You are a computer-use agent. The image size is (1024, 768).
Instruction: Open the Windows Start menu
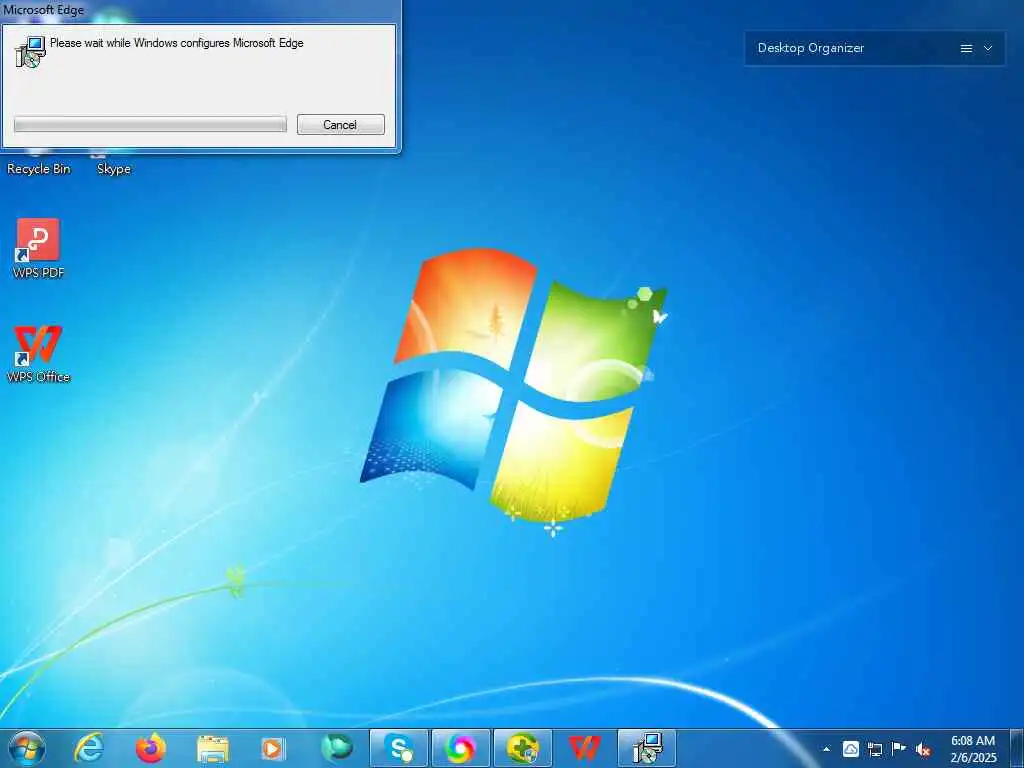pos(27,748)
